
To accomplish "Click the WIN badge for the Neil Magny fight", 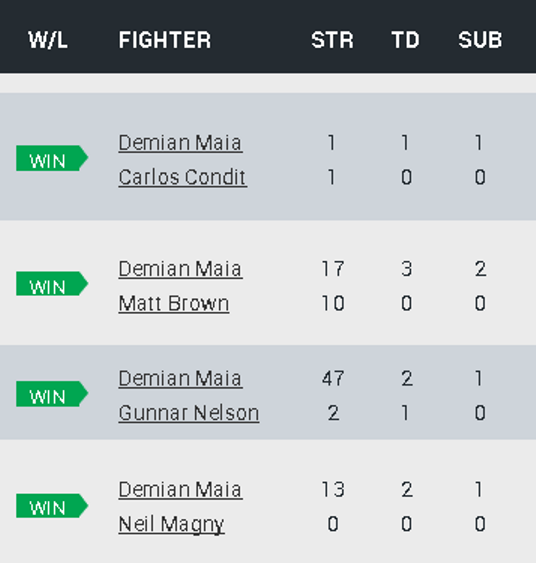I will point(52,506).
